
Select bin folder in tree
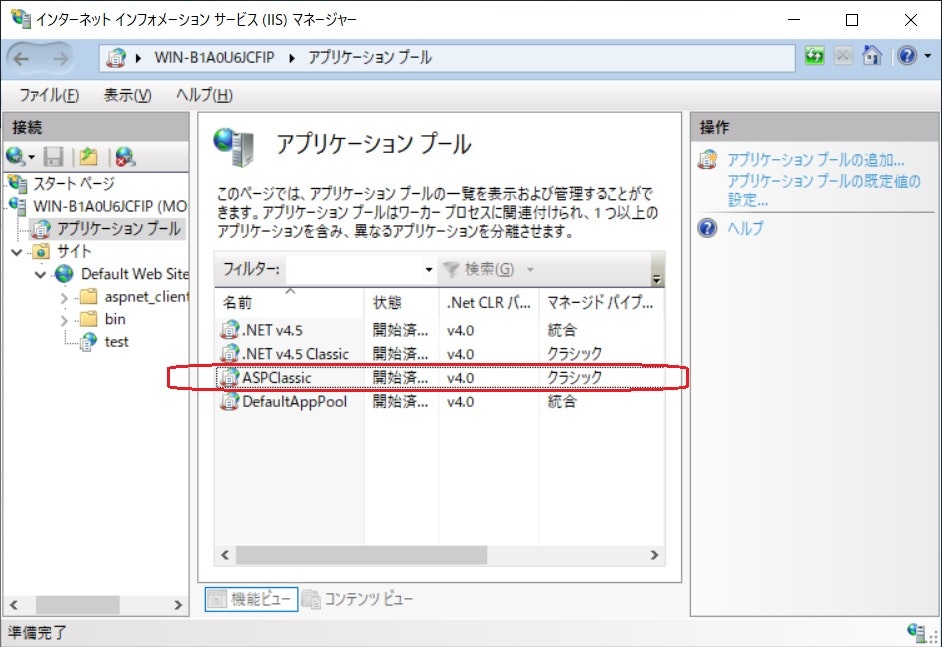click(115, 319)
